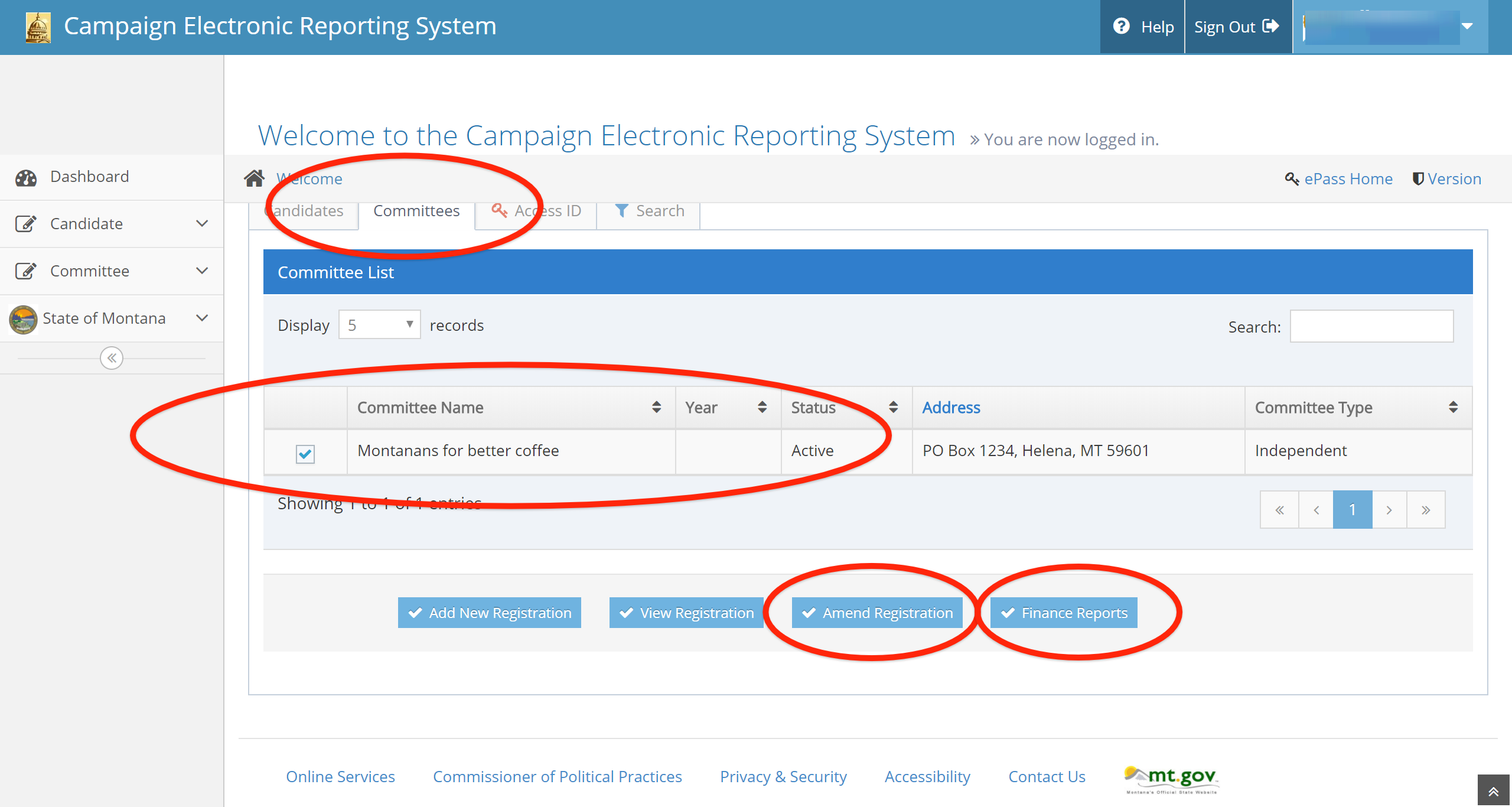Click the mt.gov logo in footer
This screenshot has height=807, width=1512.
(x=1171, y=779)
